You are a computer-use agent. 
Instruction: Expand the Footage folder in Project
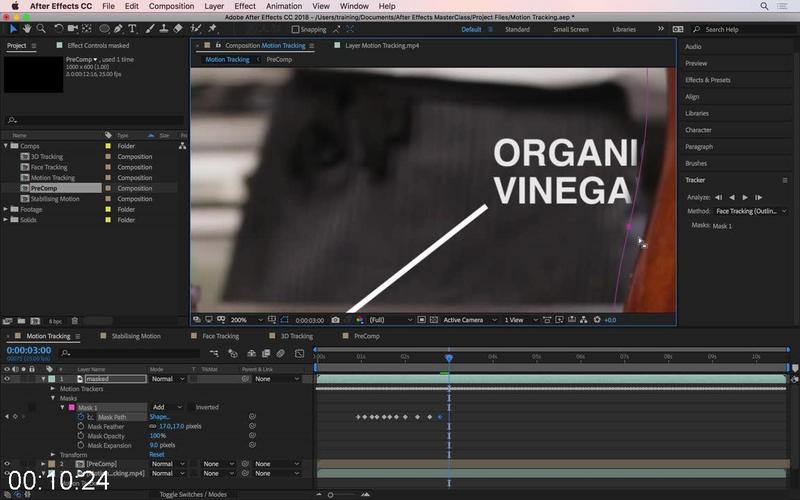(6, 209)
